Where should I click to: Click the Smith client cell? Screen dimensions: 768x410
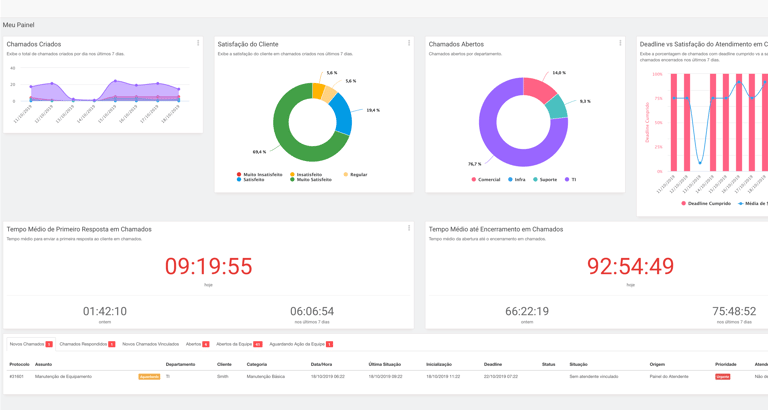point(222,377)
